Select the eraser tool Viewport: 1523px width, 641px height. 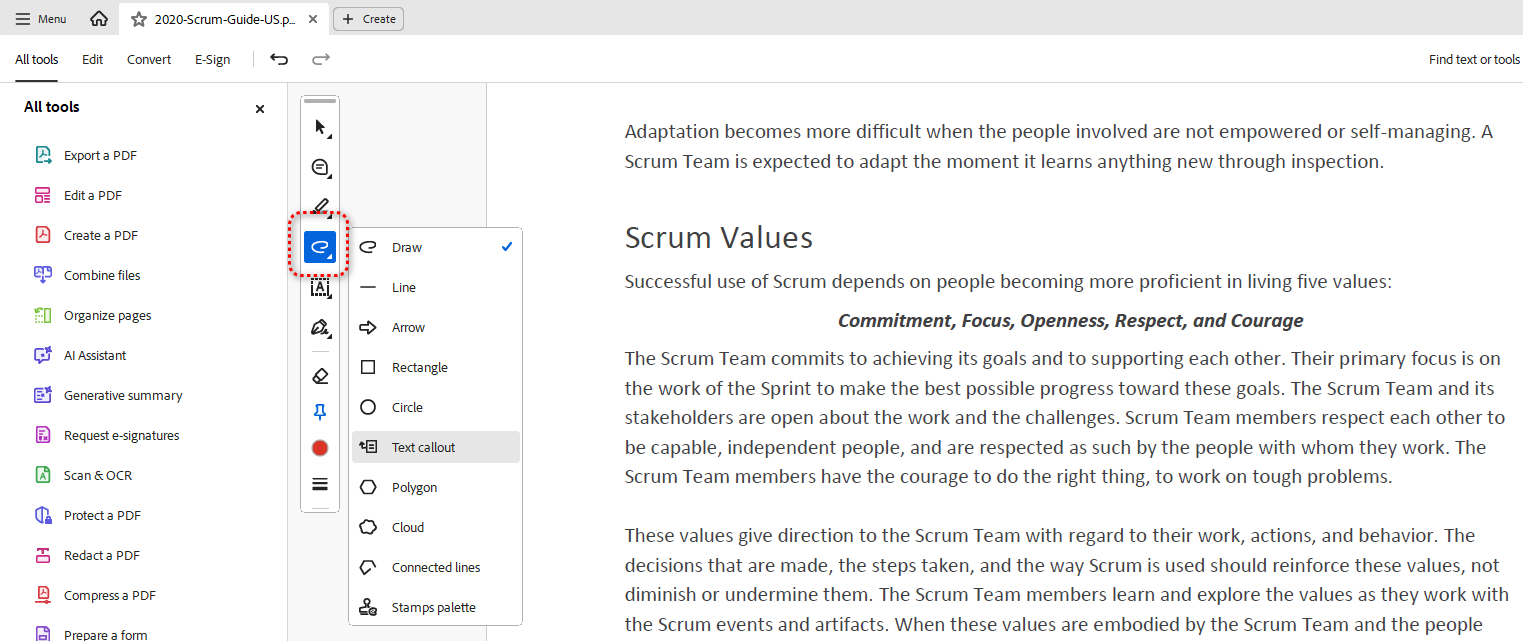pyautogui.click(x=320, y=376)
